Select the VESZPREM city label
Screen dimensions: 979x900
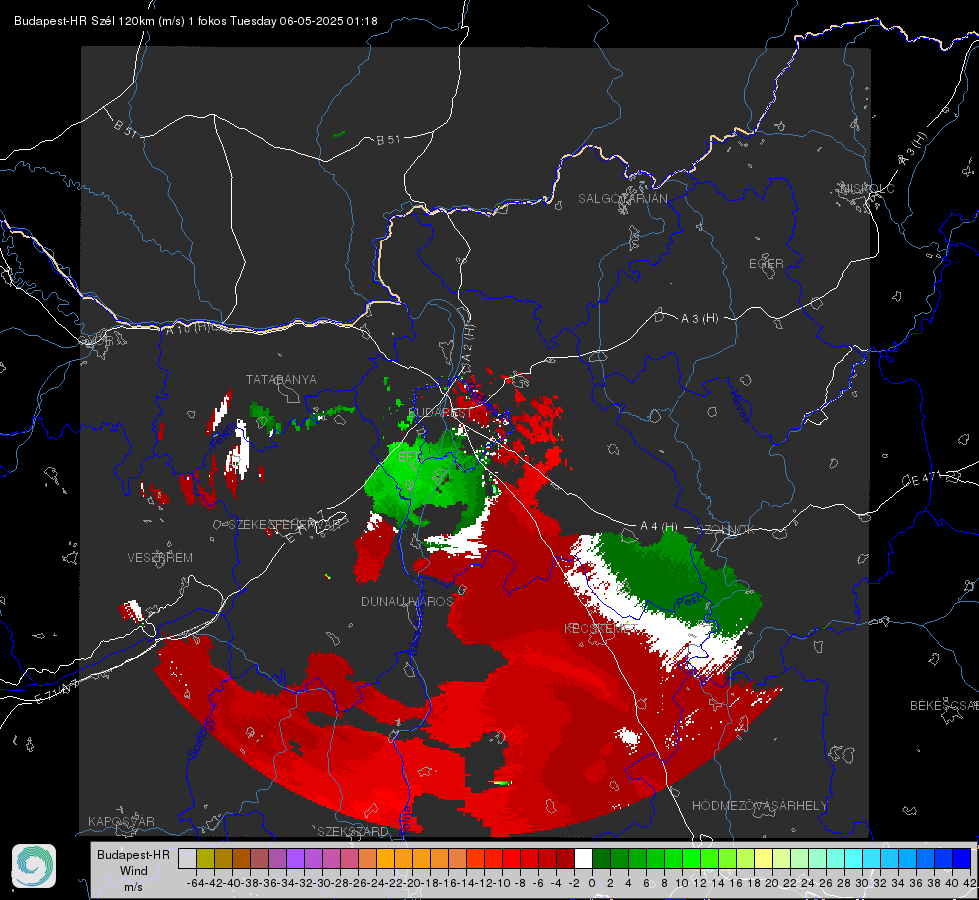[x=160, y=558]
